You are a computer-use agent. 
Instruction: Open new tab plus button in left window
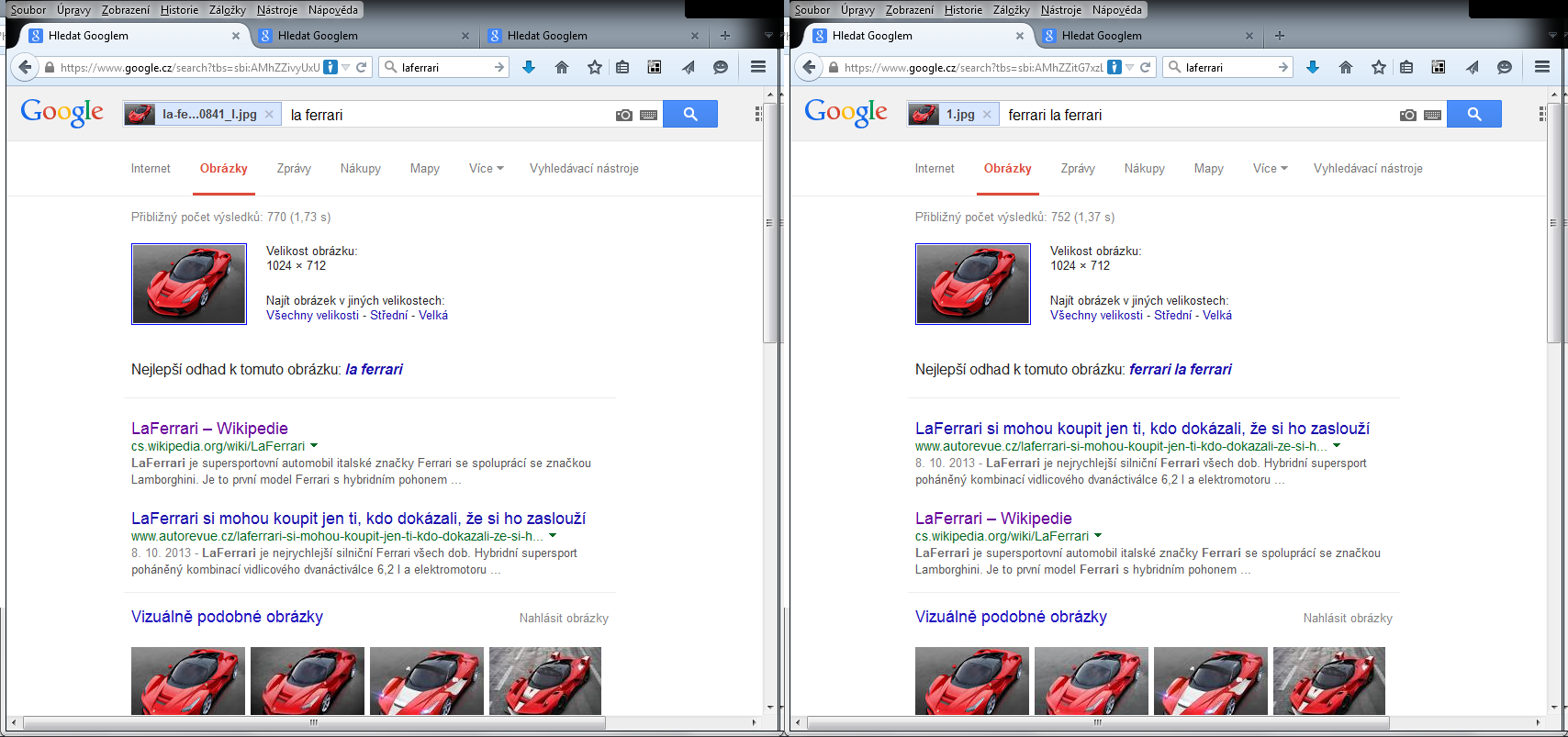pyautogui.click(x=725, y=36)
